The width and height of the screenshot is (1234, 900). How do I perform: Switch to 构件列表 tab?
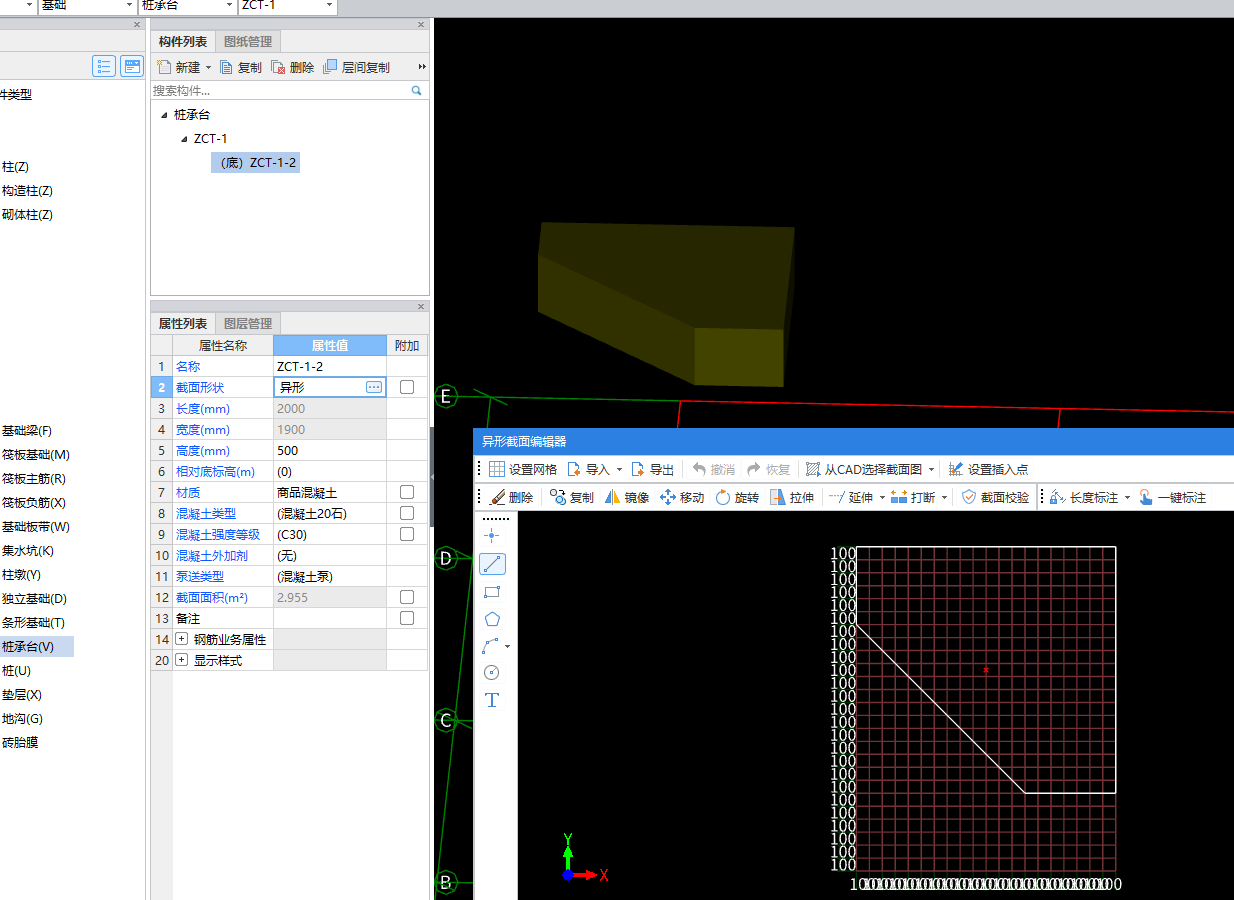pos(183,41)
